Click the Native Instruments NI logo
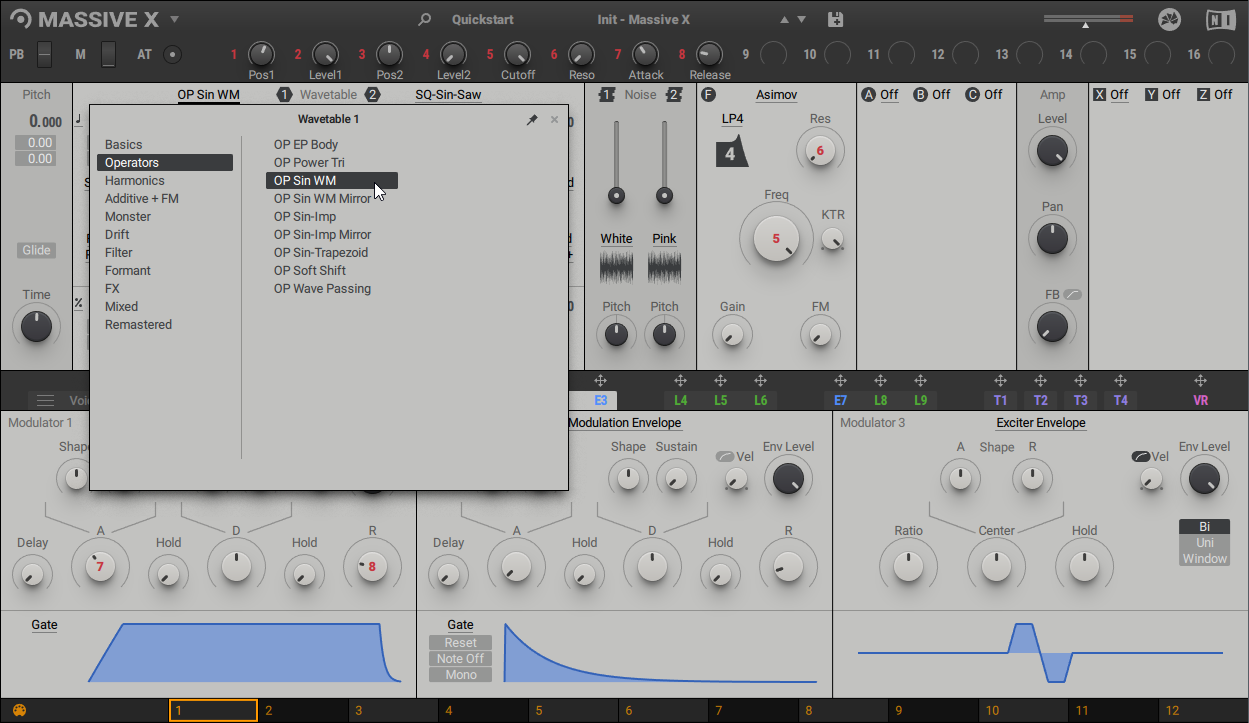Viewport: 1249px width, 723px height. tap(1220, 20)
